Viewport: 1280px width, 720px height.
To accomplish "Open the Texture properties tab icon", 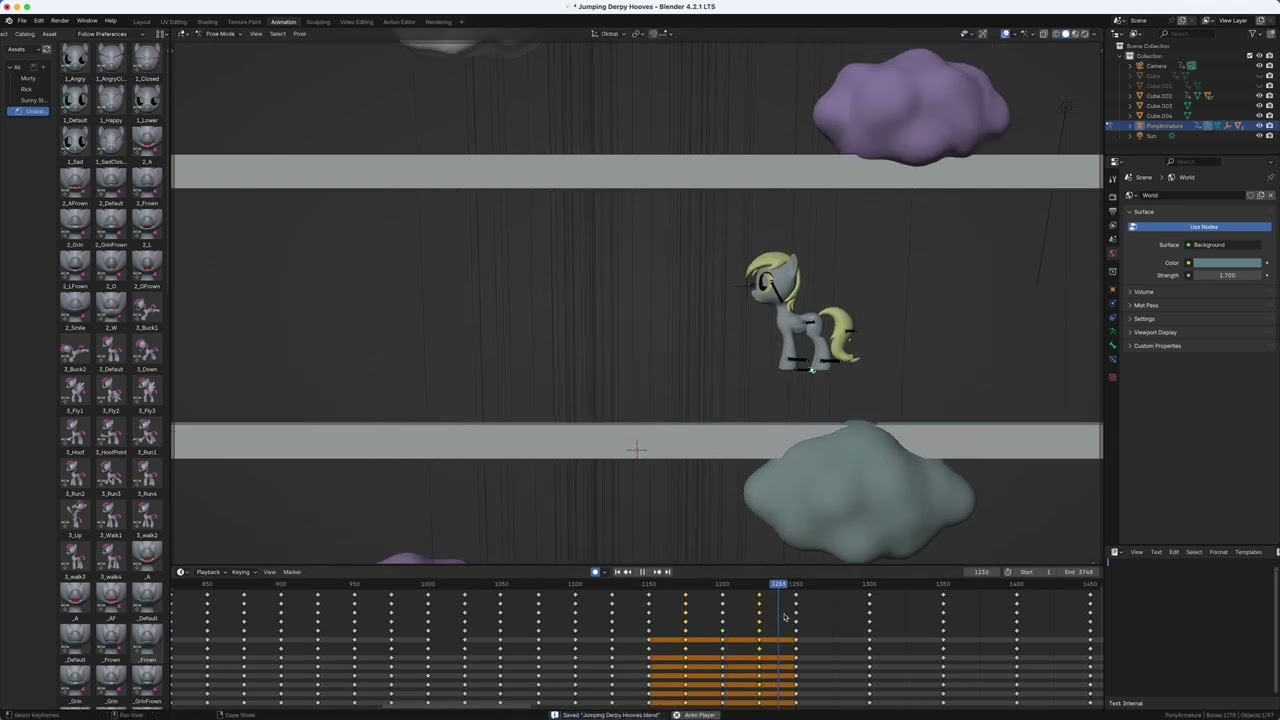I will tap(1113, 377).
